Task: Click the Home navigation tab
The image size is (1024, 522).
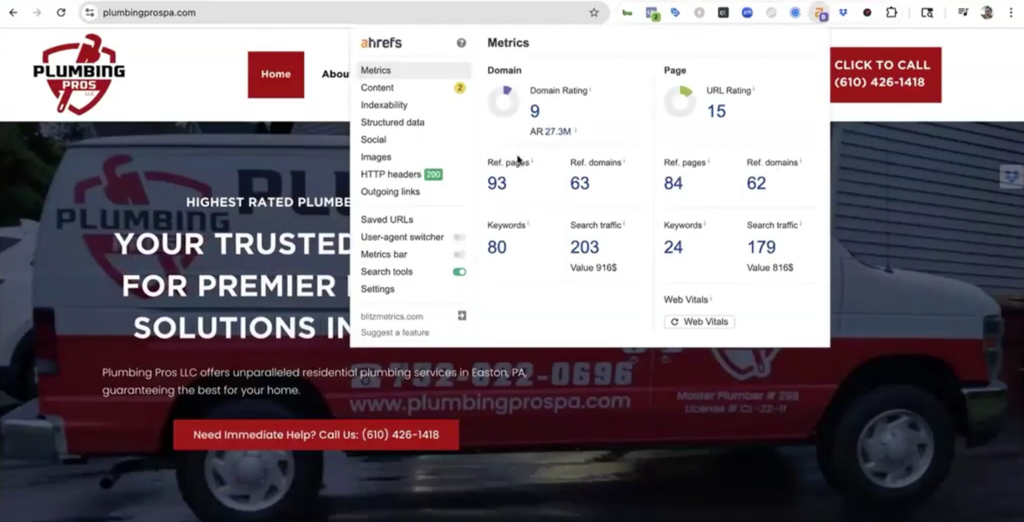Action: pyautogui.click(x=276, y=74)
